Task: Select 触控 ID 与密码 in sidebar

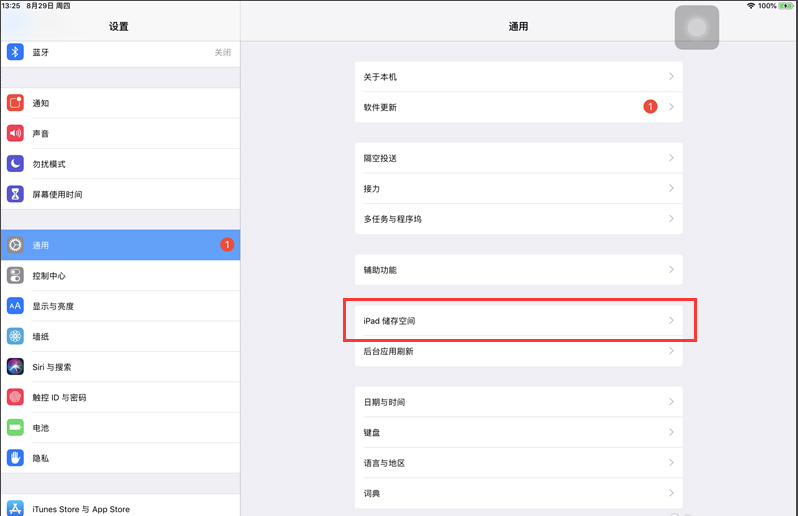Action: click(x=121, y=397)
